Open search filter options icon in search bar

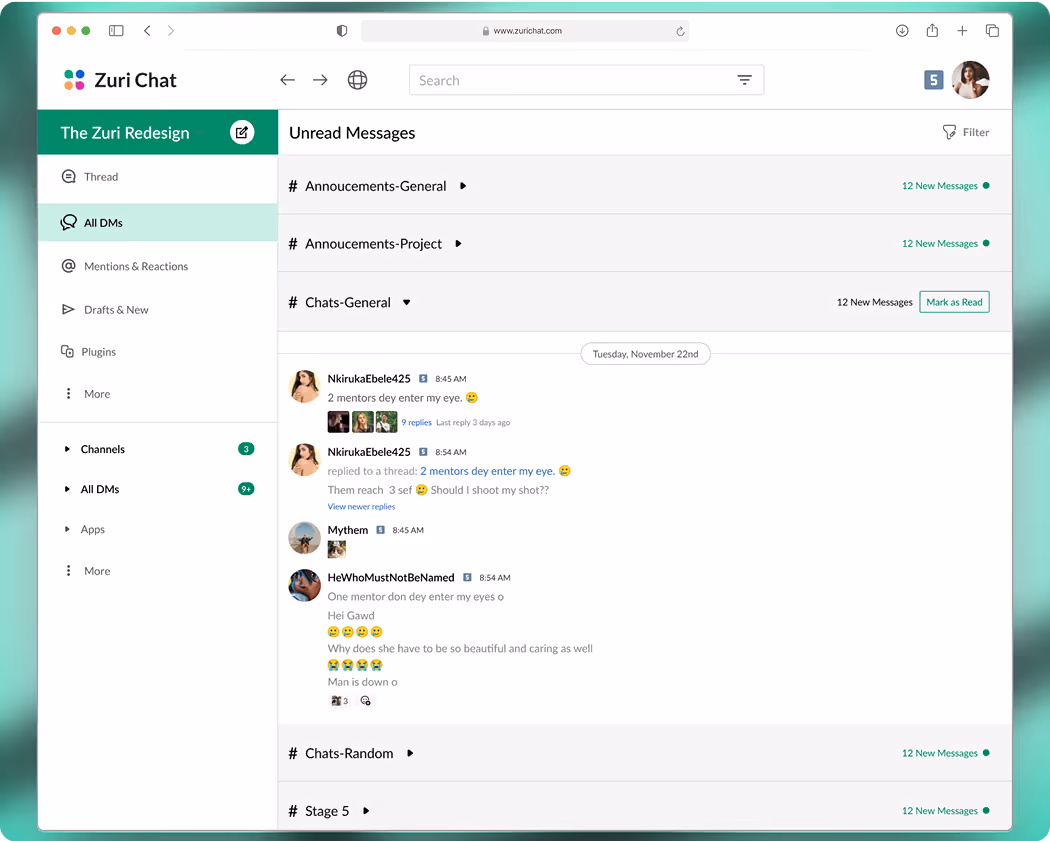tap(744, 80)
